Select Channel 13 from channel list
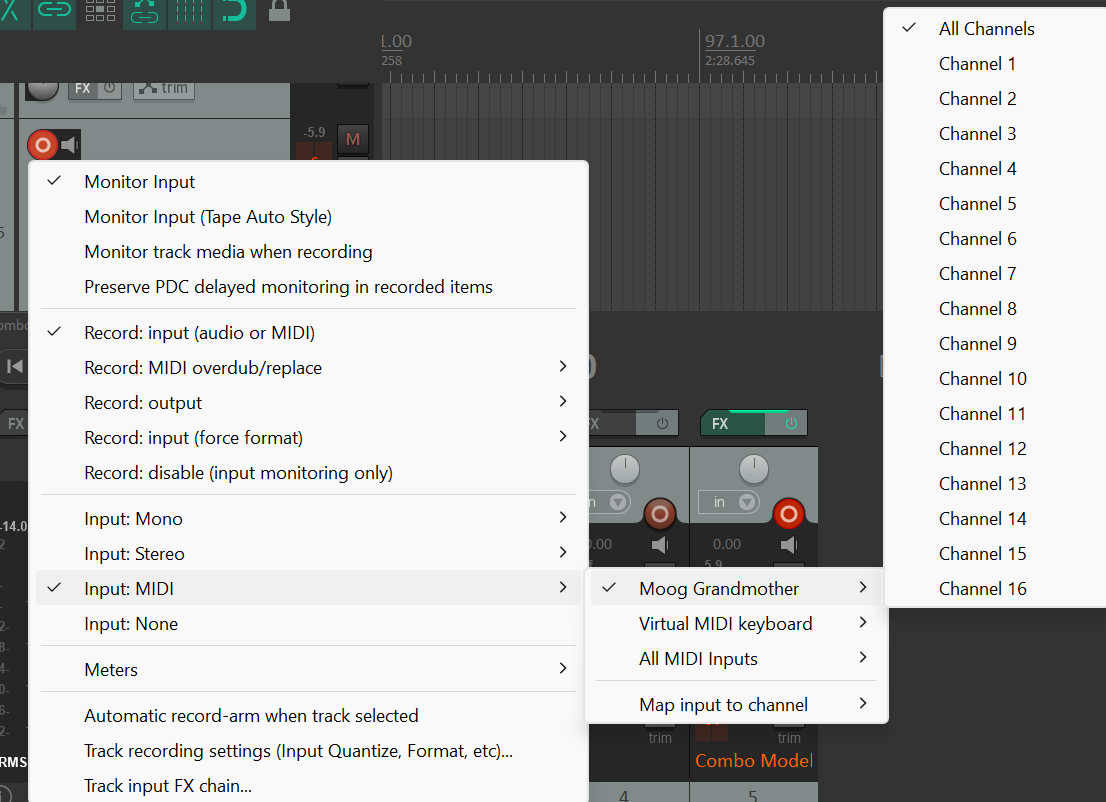The width and height of the screenshot is (1106, 802). click(x=995, y=484)
